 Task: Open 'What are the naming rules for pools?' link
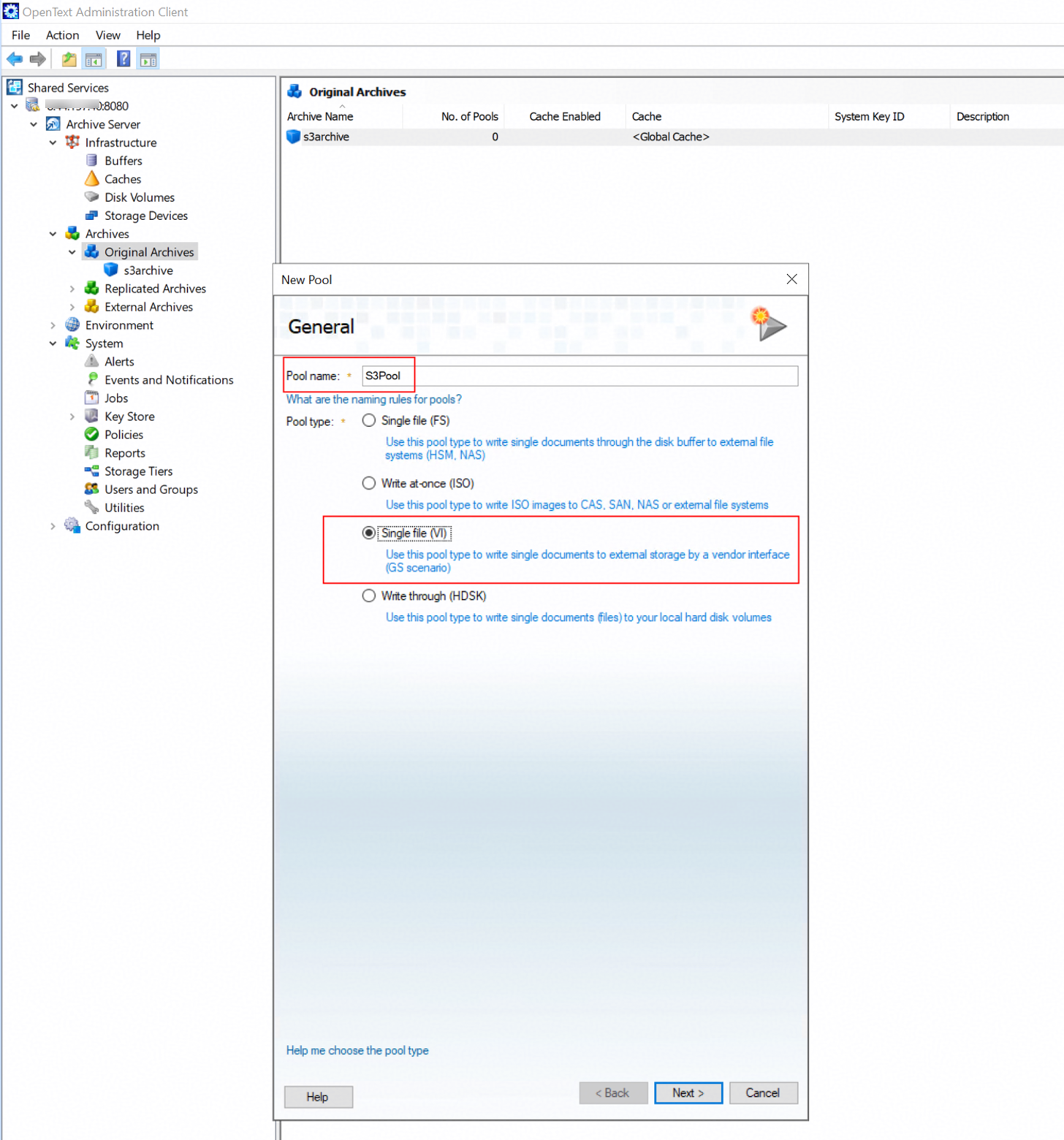[x=373, y=400]
